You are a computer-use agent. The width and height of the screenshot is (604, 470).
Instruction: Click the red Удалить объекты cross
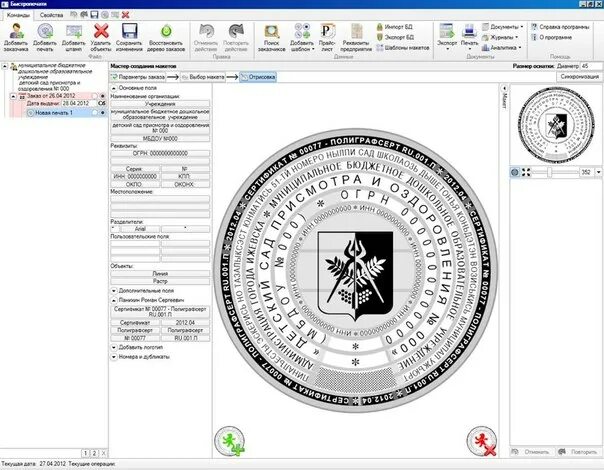pos(101,31)
